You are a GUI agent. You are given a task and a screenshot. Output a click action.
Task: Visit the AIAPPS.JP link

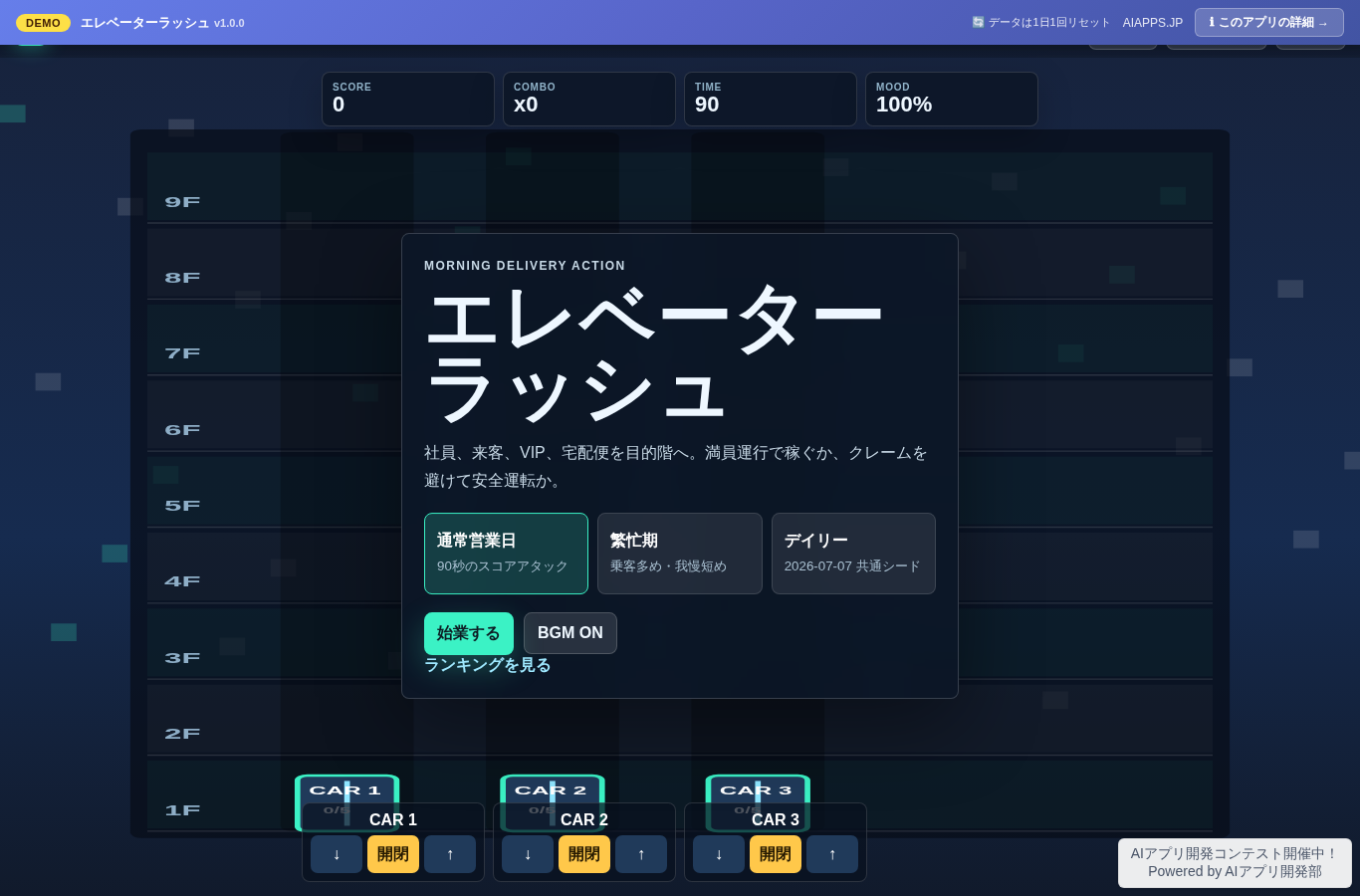[1153, 23]
